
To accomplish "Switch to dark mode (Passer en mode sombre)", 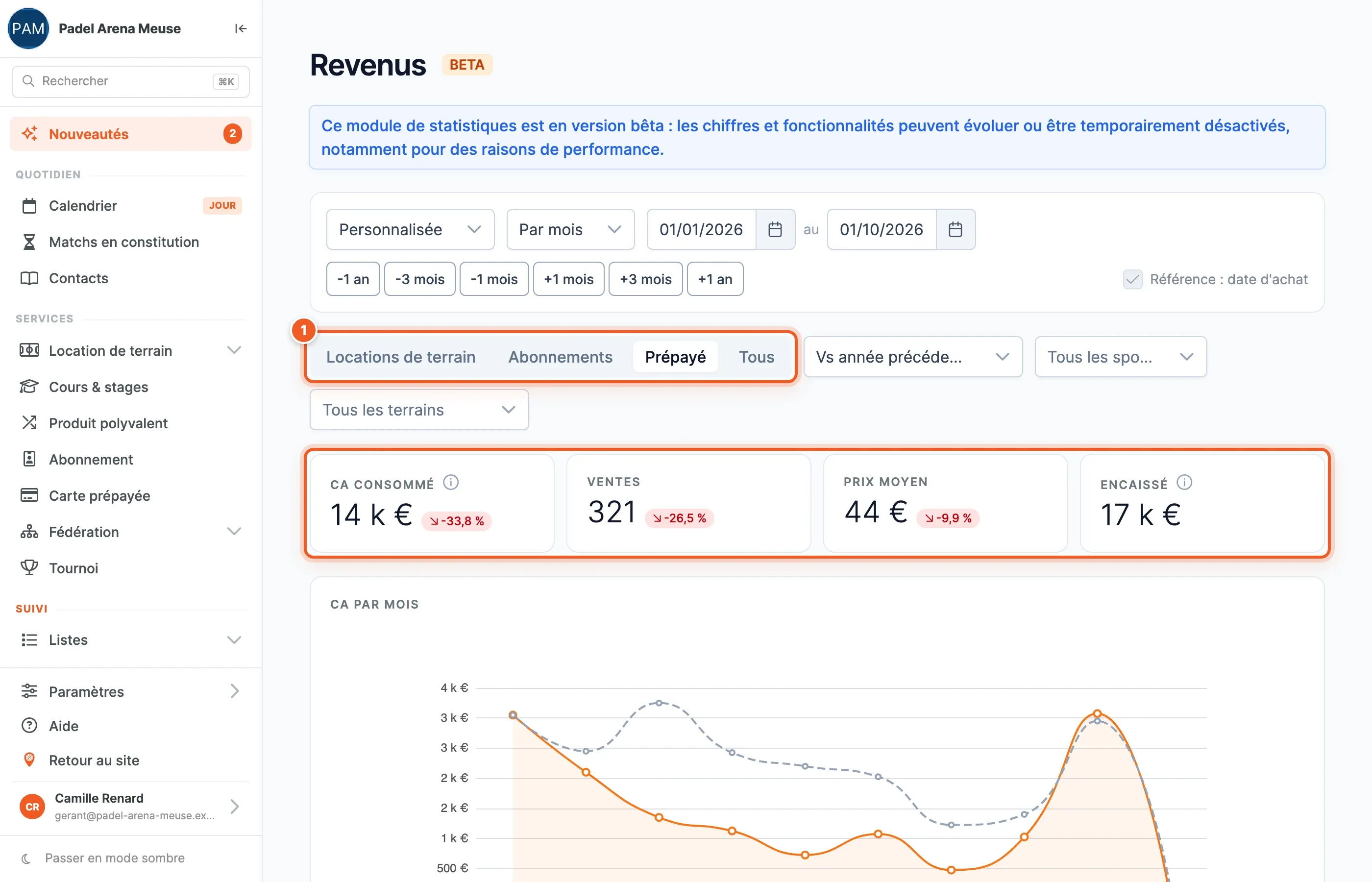I will (x=103, y=858).
